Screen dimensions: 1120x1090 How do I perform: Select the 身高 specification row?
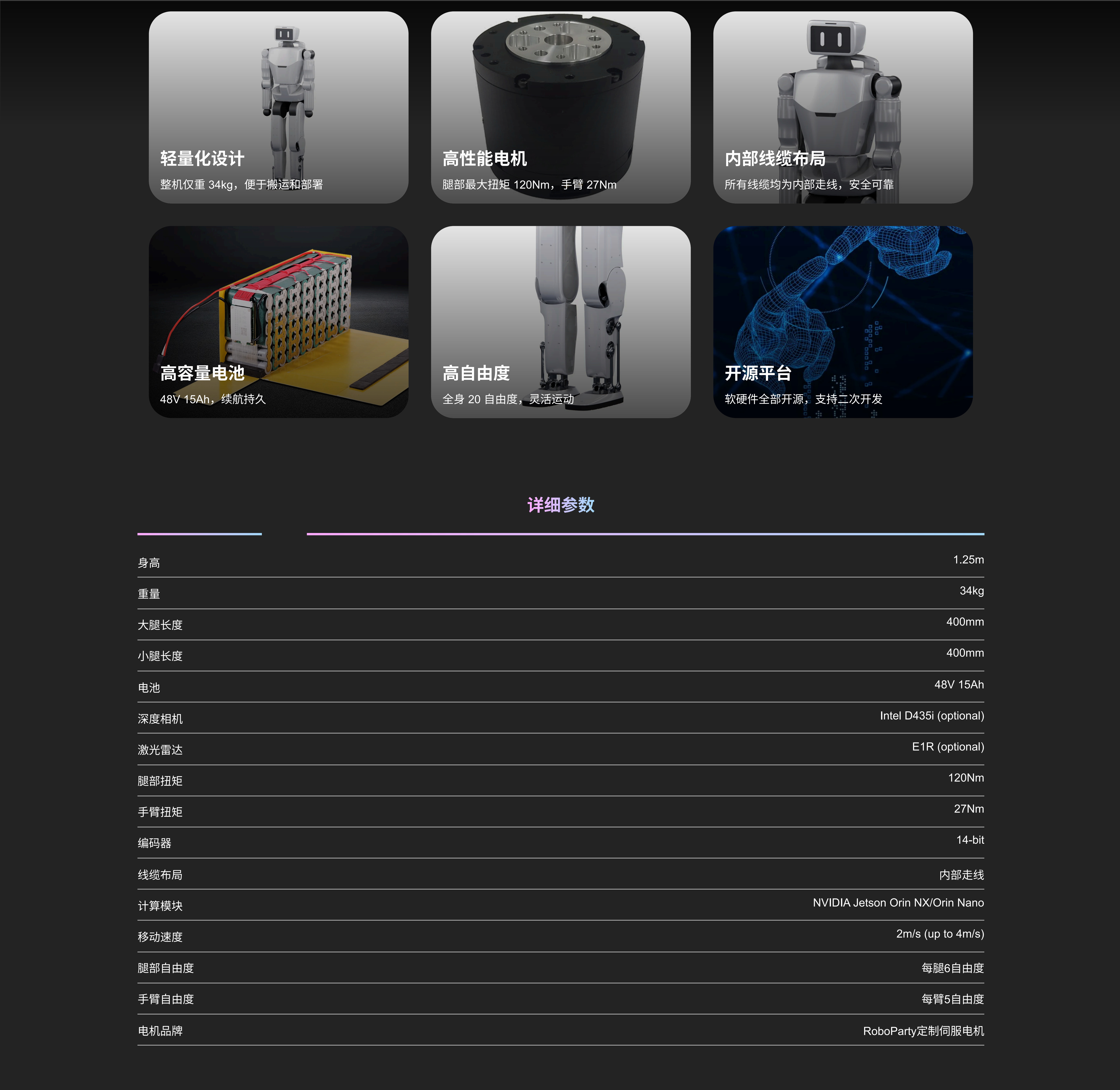point(149,563)
